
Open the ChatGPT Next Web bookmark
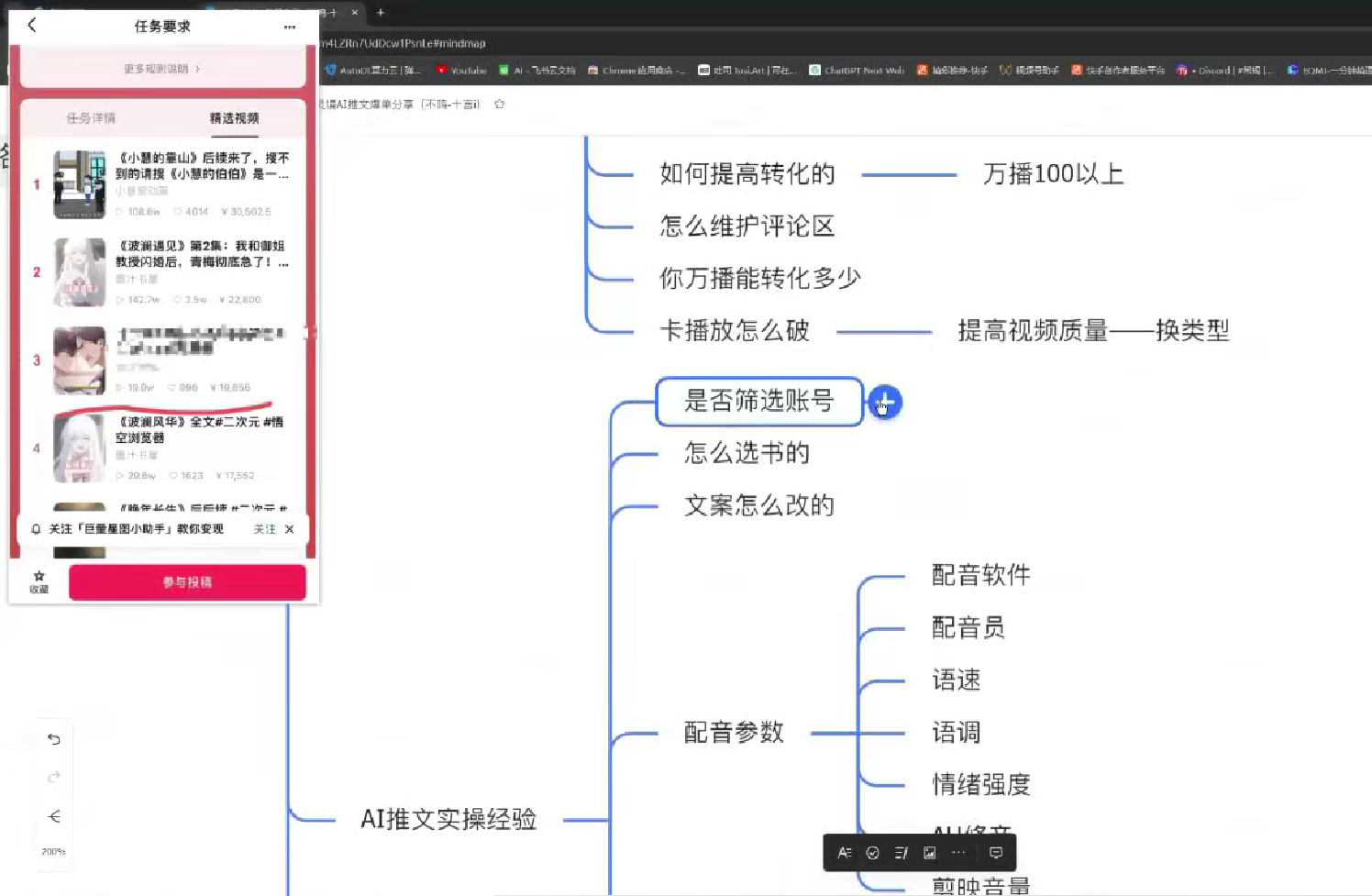(x=856, y=70)
